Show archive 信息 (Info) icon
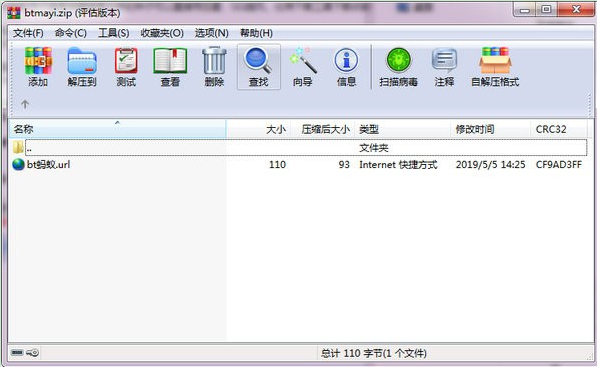The height and width of the screenshot is (367, 597). [346, 67]
